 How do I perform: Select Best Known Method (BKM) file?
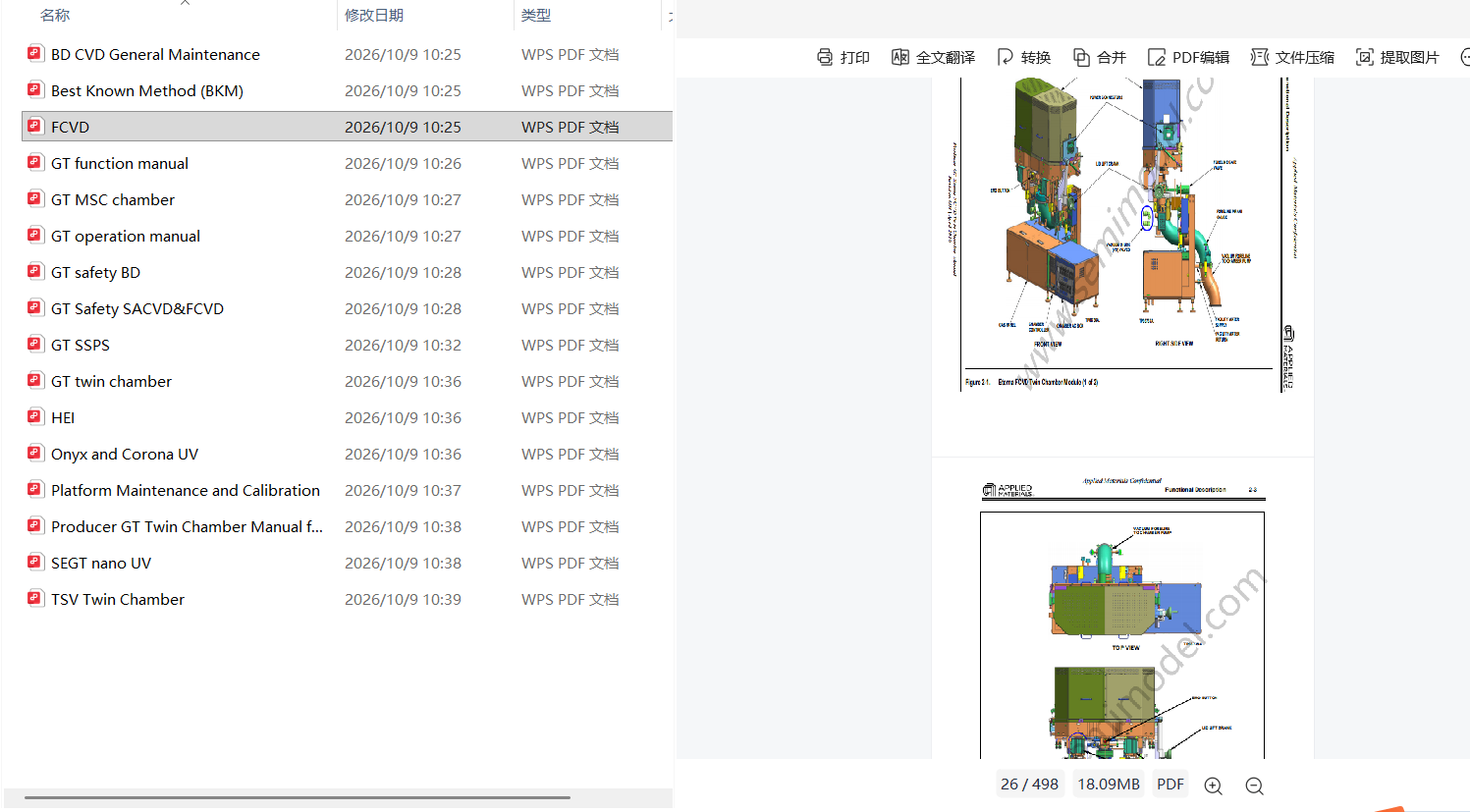coord(147,90)
